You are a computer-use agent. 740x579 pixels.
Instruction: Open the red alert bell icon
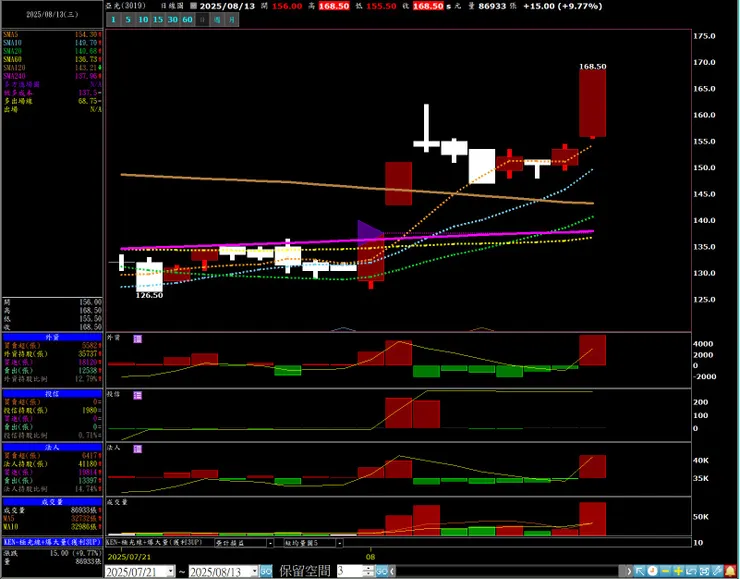(x=730, y=571)
